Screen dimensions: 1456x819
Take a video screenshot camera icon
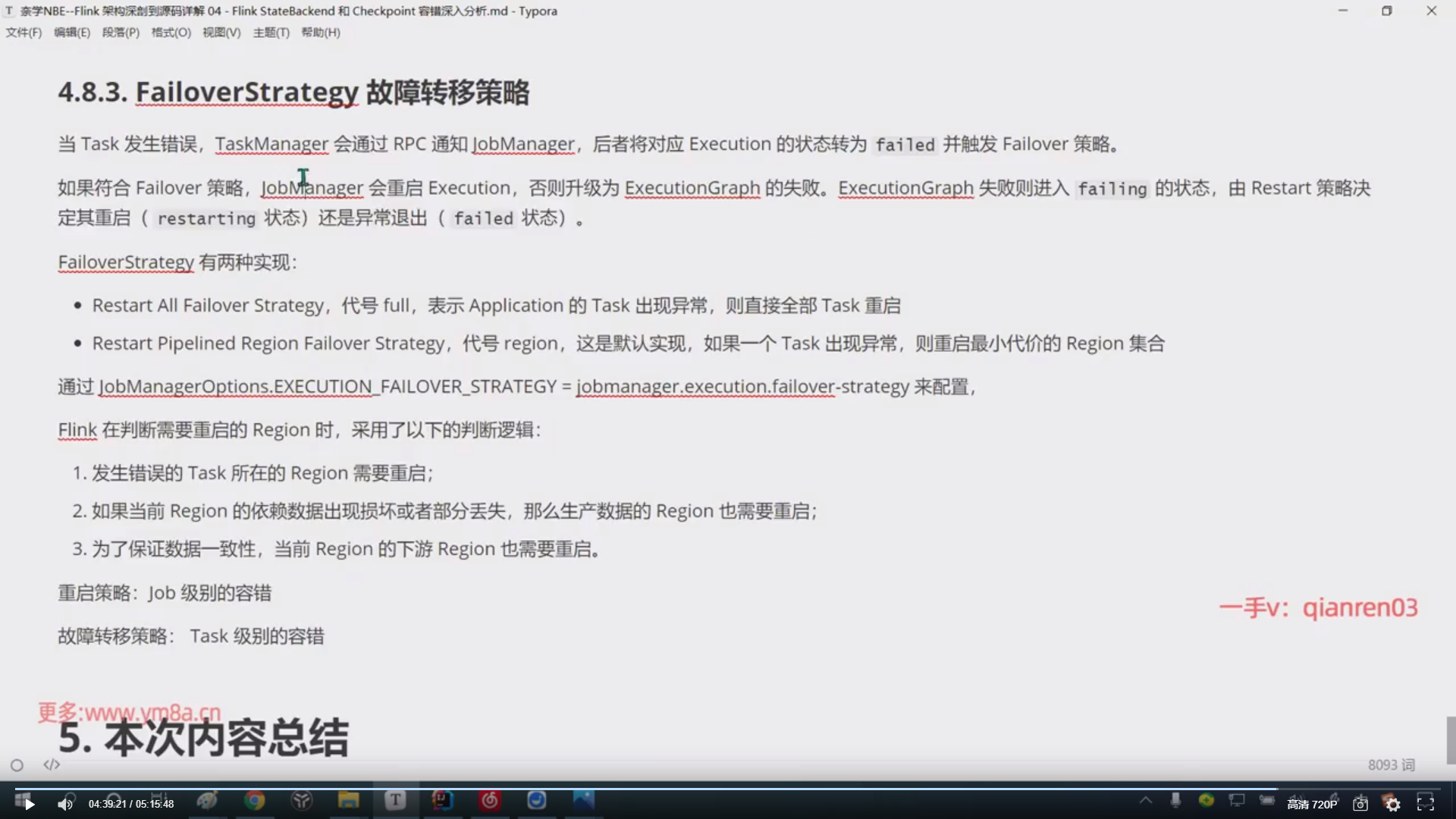[1360, 804]
